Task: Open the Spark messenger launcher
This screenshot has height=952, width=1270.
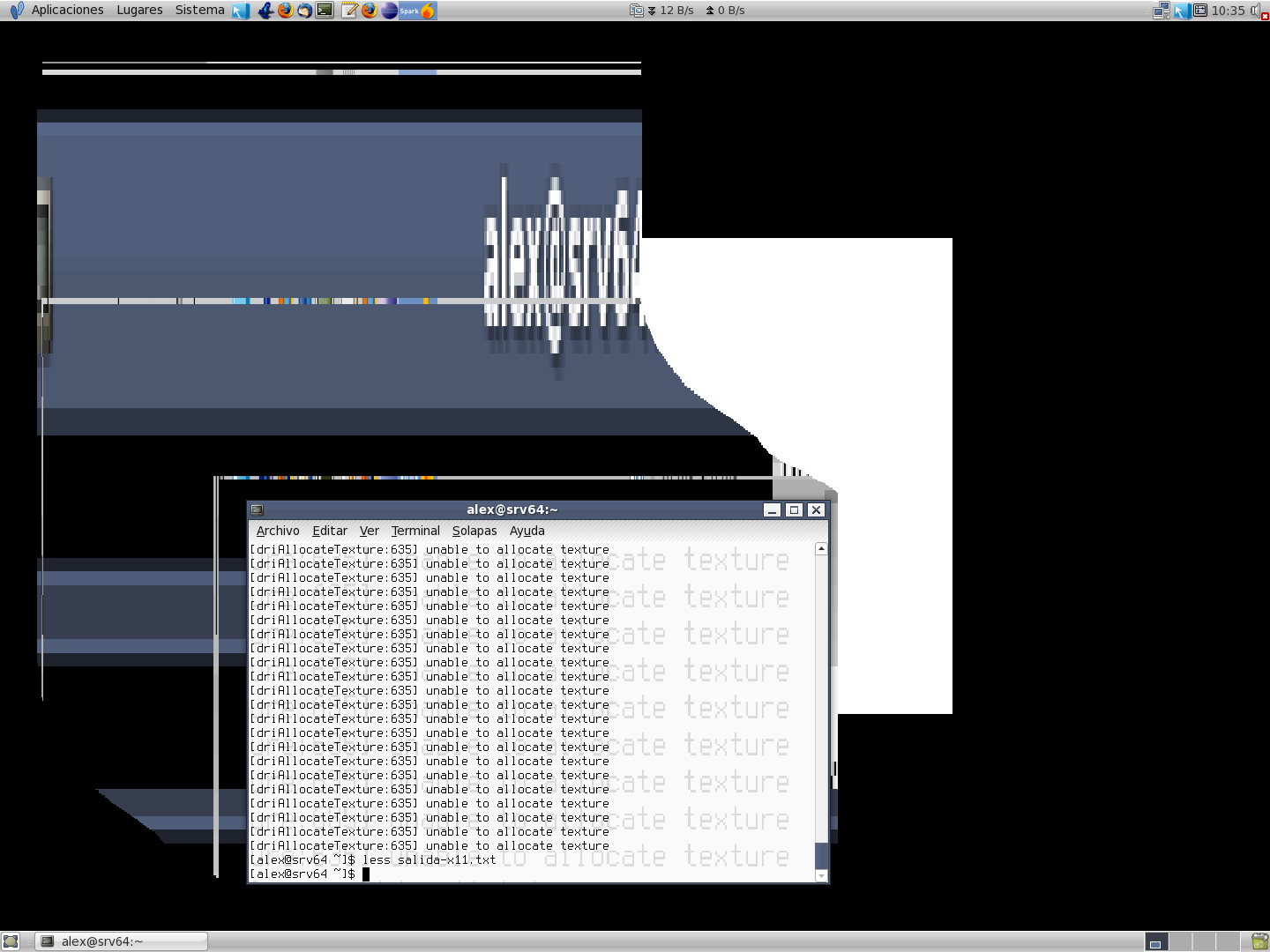Action: click(409, 11)
